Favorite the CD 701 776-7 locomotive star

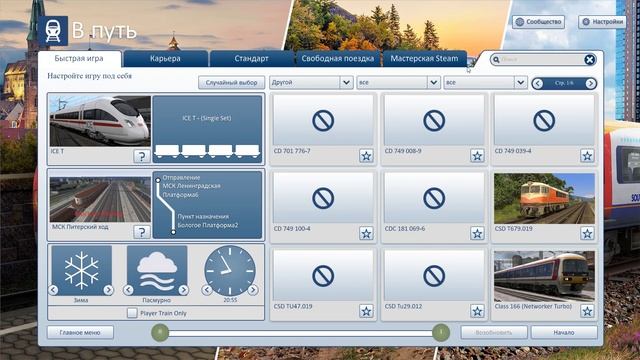pyautogui.click(x=366, y=156)
